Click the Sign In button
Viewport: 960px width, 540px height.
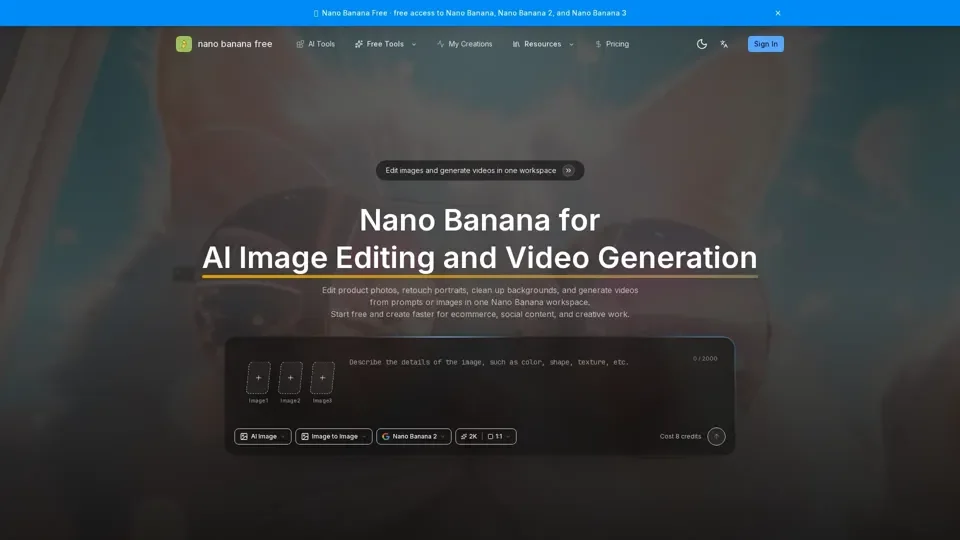click(765, 44)
